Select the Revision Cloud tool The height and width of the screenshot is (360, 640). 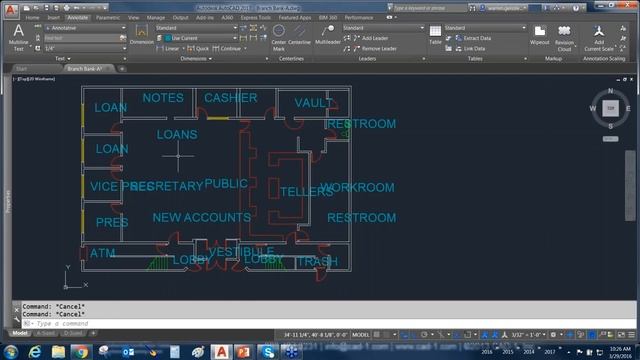[x=564, y=38]
